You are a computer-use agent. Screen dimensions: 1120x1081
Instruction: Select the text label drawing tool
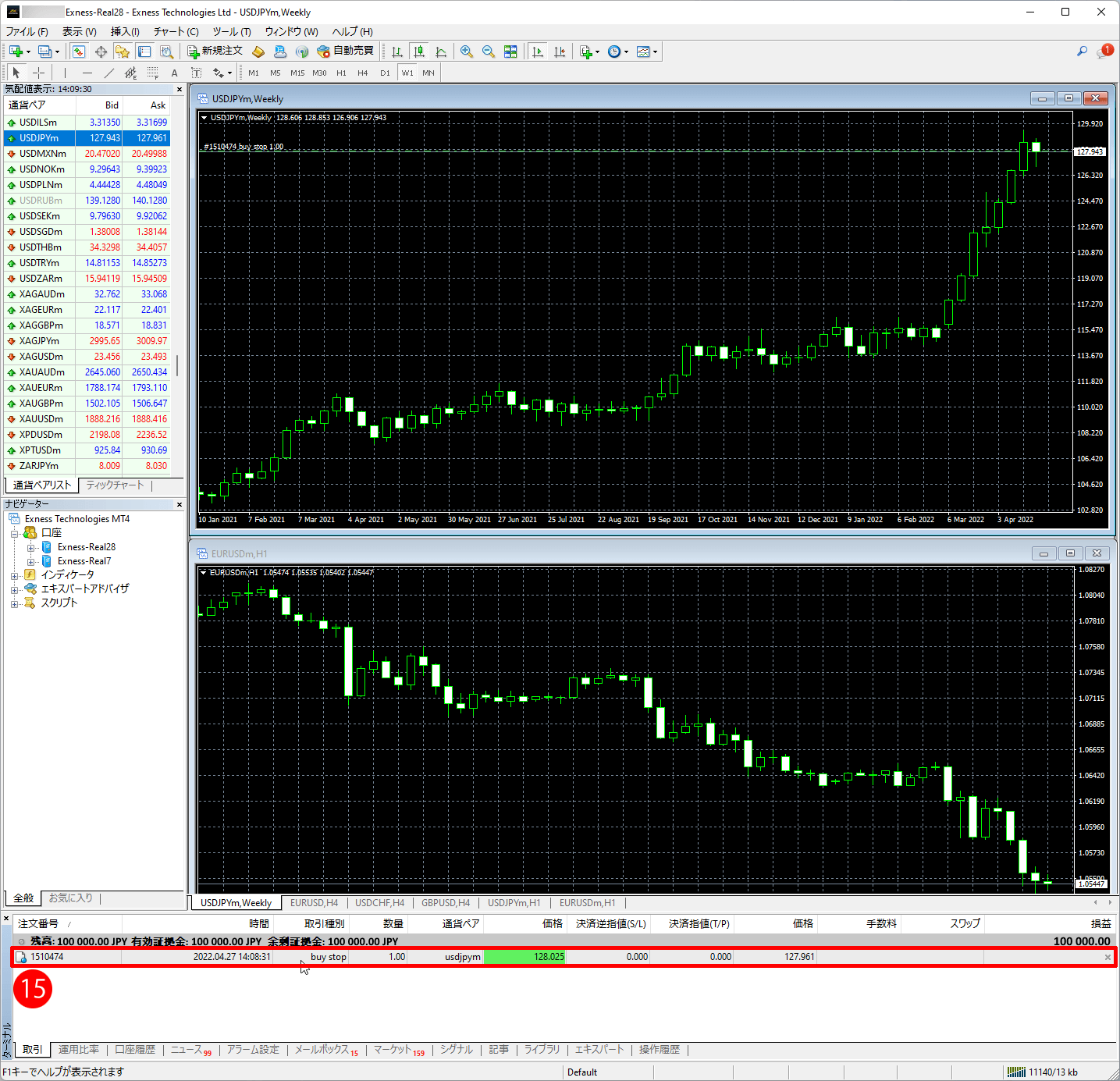click(174, 73)
